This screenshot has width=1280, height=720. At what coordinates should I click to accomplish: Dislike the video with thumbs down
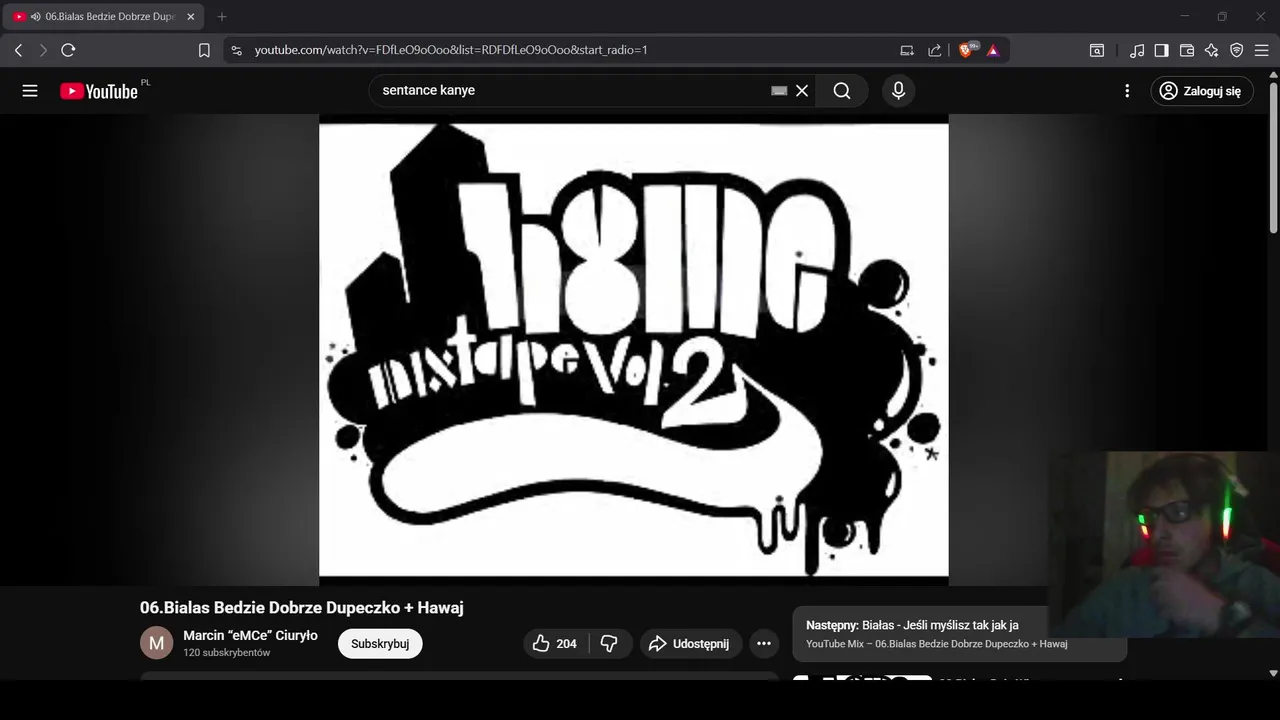pos(610,644)
